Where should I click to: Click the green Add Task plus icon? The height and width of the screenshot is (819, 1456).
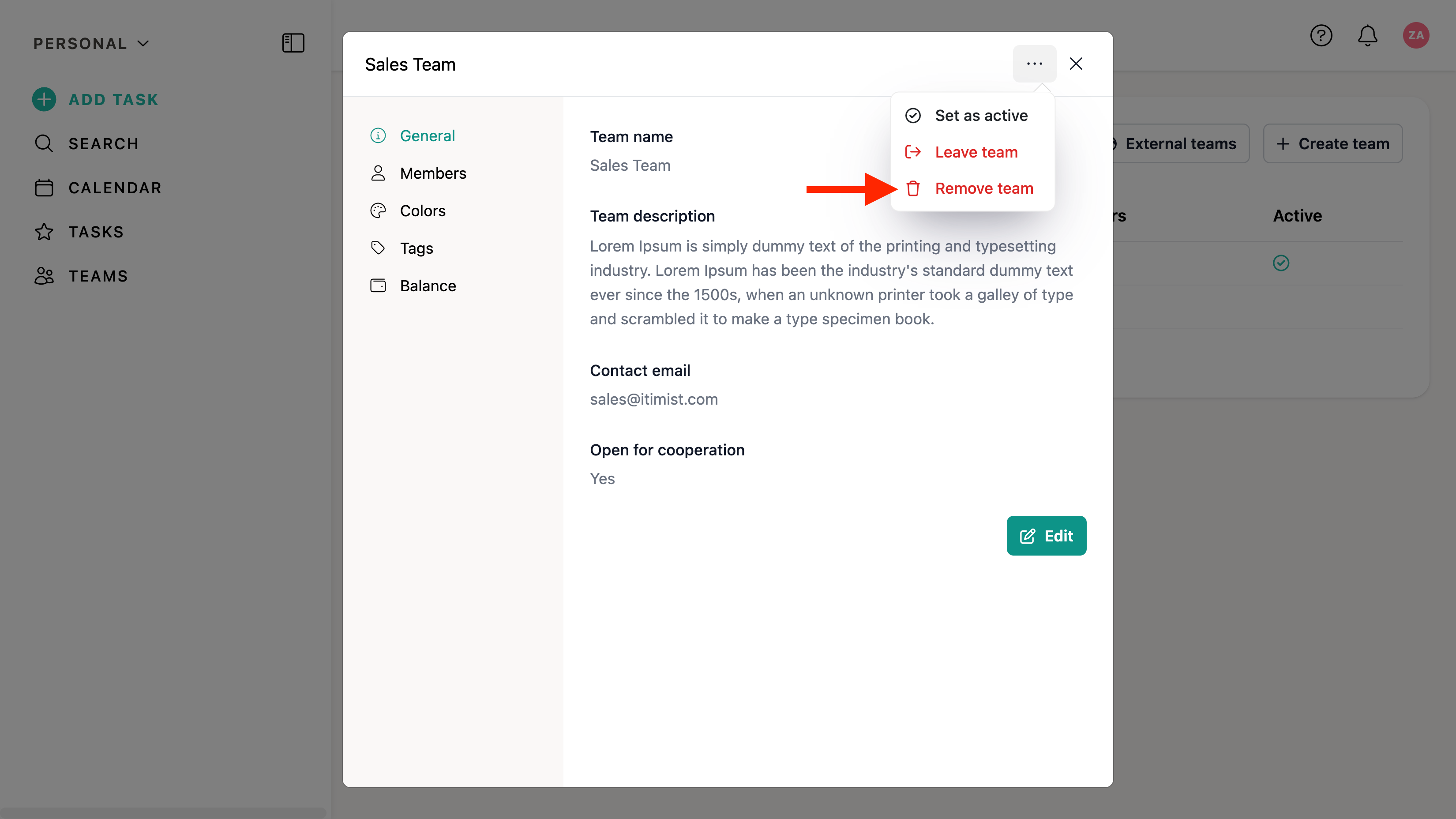pyautogui.click(x=44, y=99)
